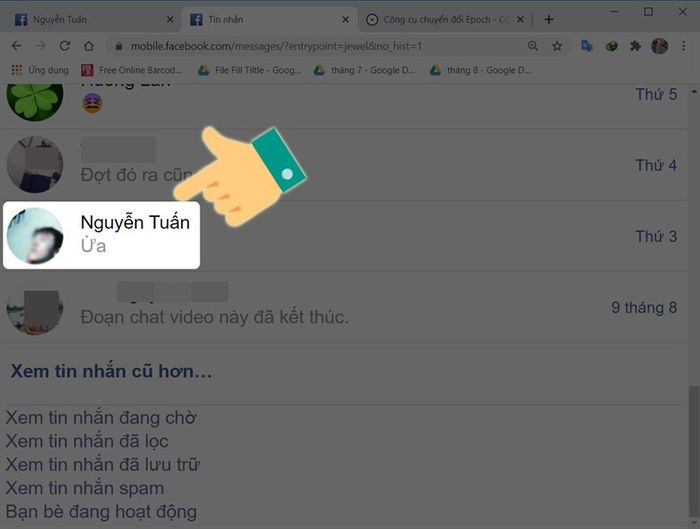Bookmark this page with star icon
Screen dimensions: 700x529
[557, 46]
